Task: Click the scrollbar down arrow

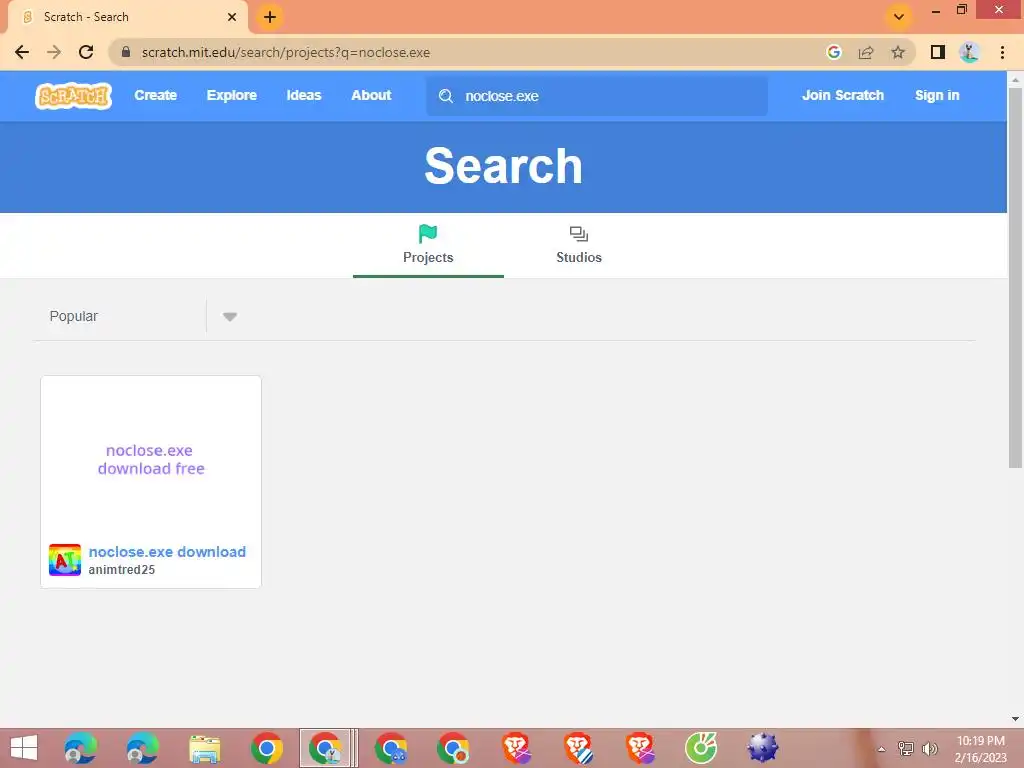Action: pyautogui.click(x=1015, y=719)
